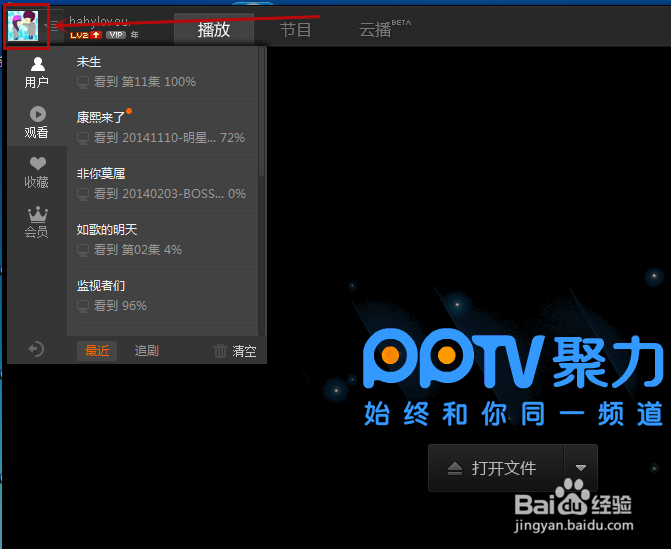Click monitor icon in 非你莫属 row
This screenshot has height=549, width=671.
(x=83, y=194)
